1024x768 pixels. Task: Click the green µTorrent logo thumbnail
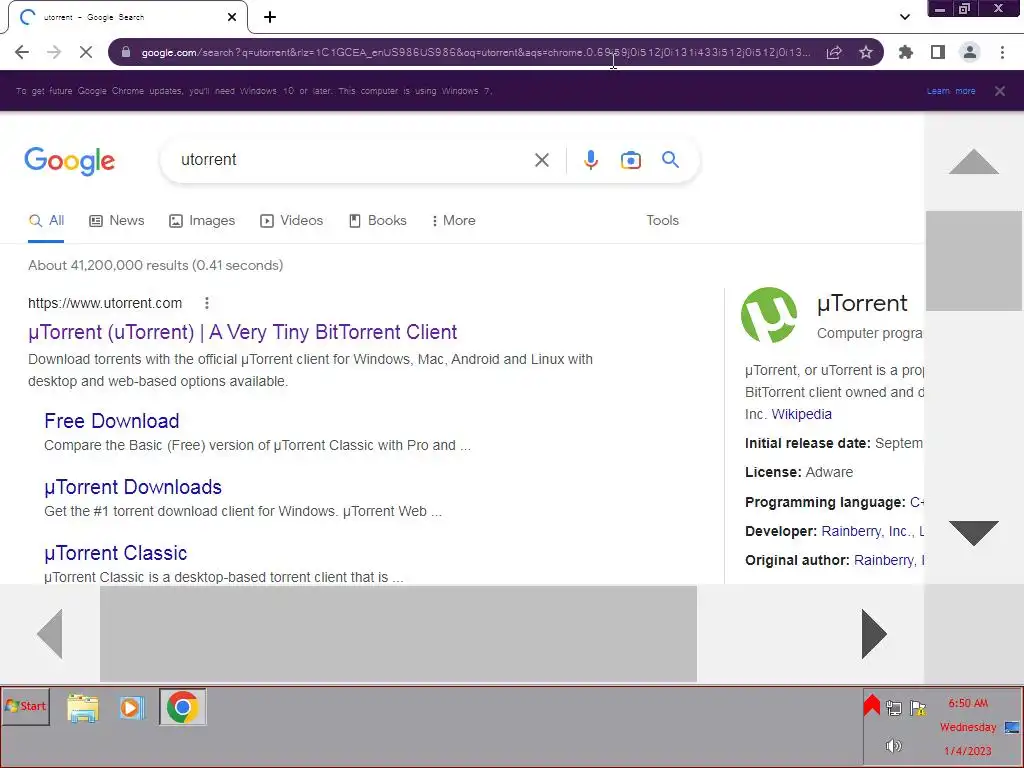pos(769,315)
